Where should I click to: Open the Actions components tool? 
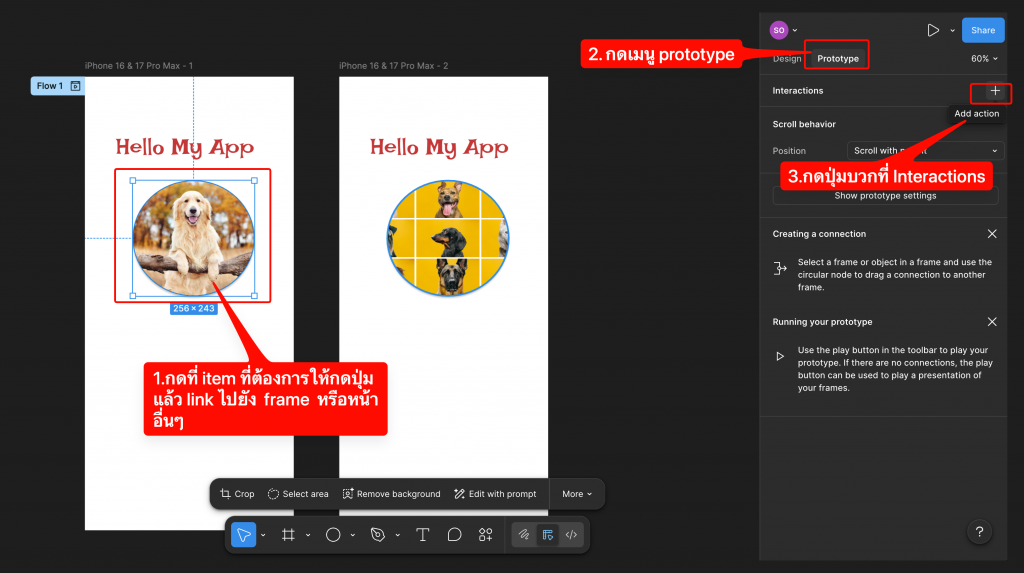[485, 535]
